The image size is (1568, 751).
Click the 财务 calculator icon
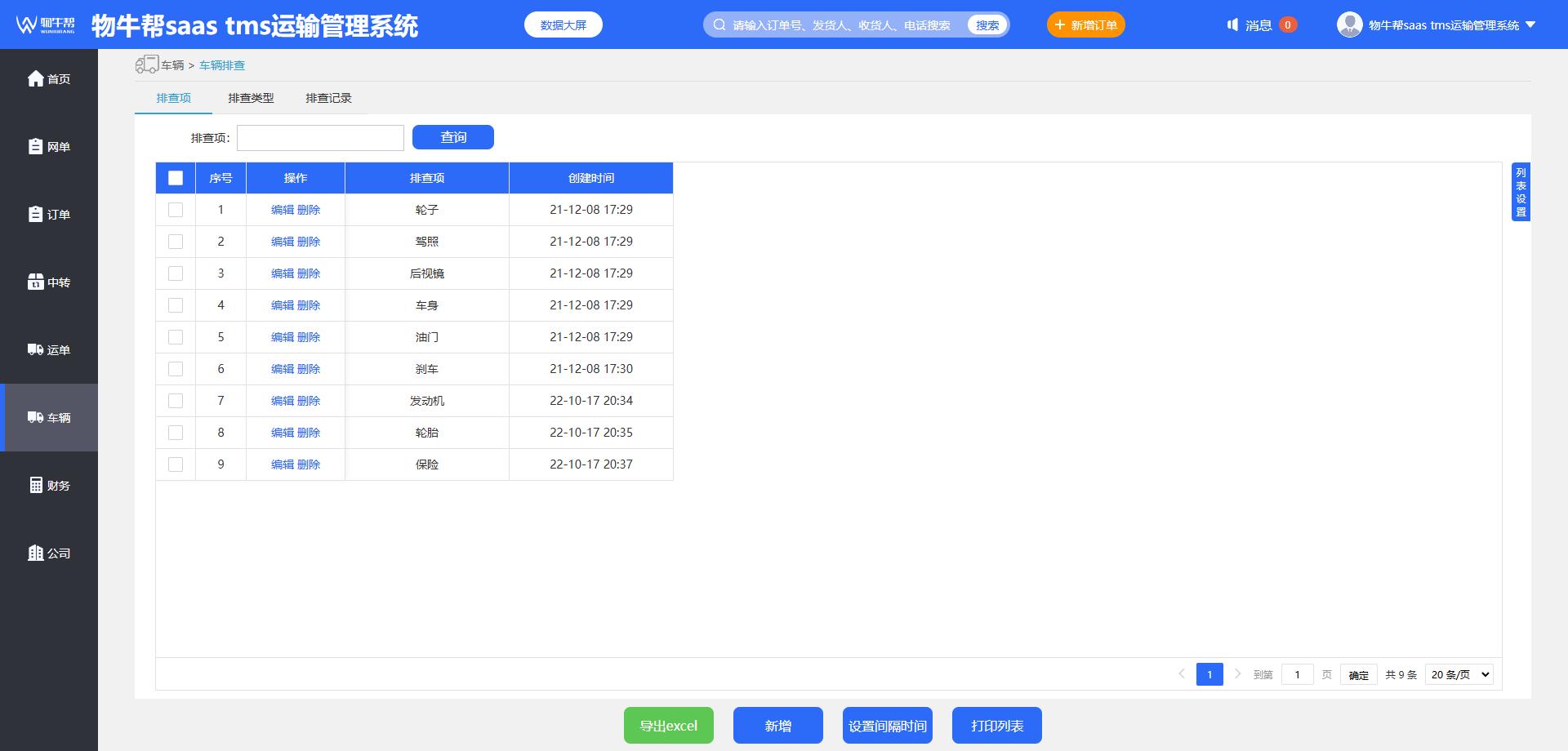36,485
